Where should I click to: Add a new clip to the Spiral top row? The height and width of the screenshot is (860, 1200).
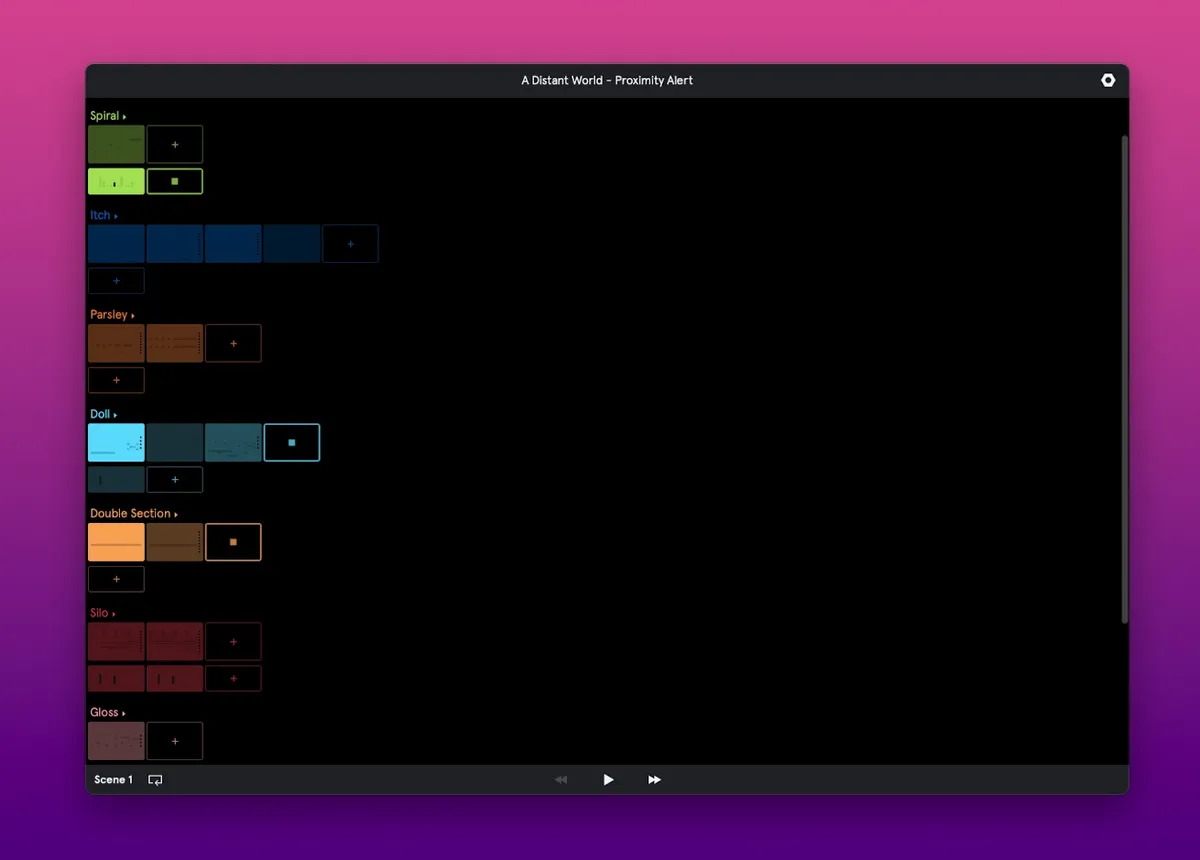pyautogui.click(x=175, y=144)
